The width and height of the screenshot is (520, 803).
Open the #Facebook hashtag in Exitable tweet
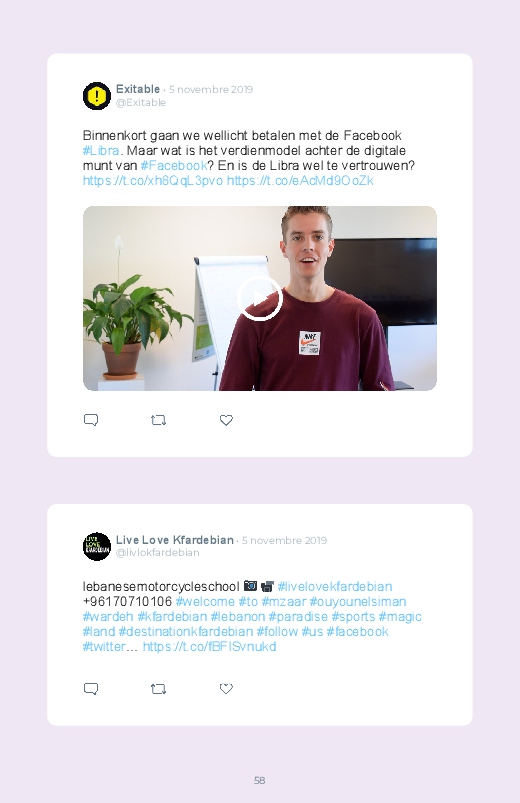(174, 165)
